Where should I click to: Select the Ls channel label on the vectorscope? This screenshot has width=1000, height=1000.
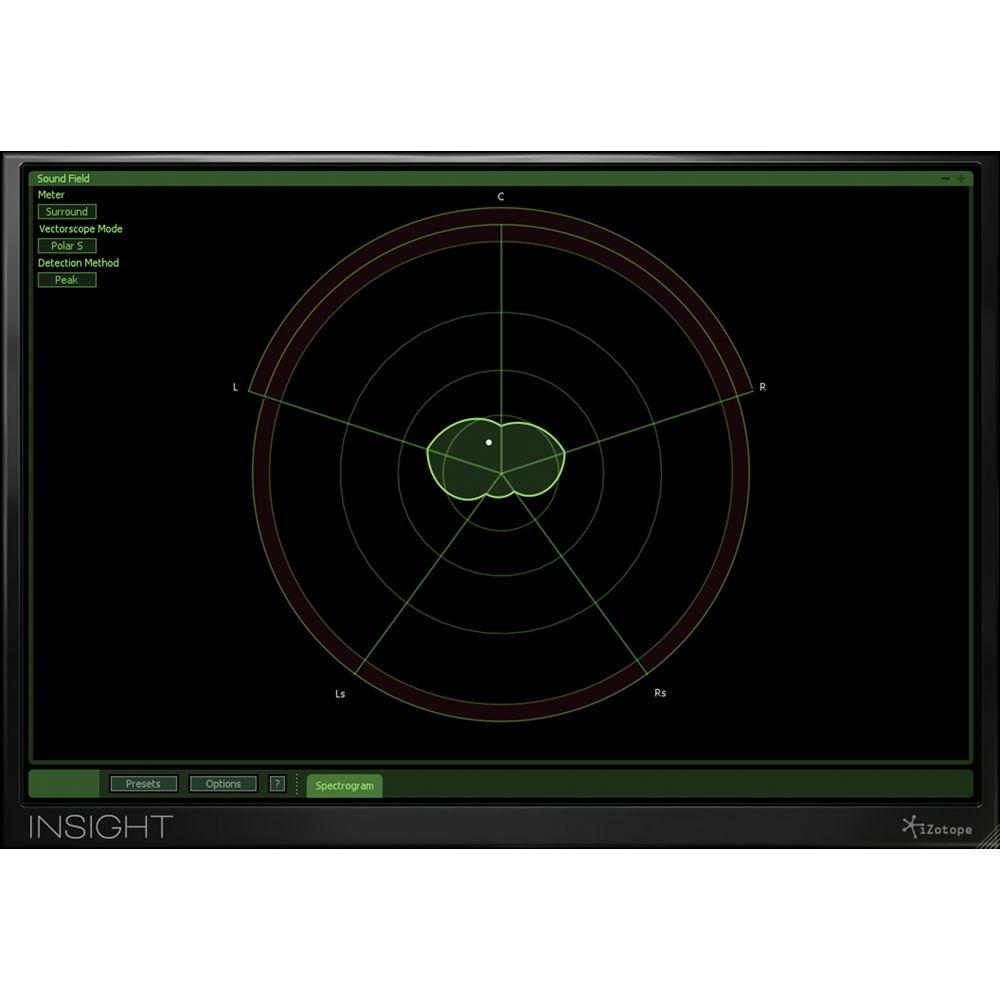point(339,691)
